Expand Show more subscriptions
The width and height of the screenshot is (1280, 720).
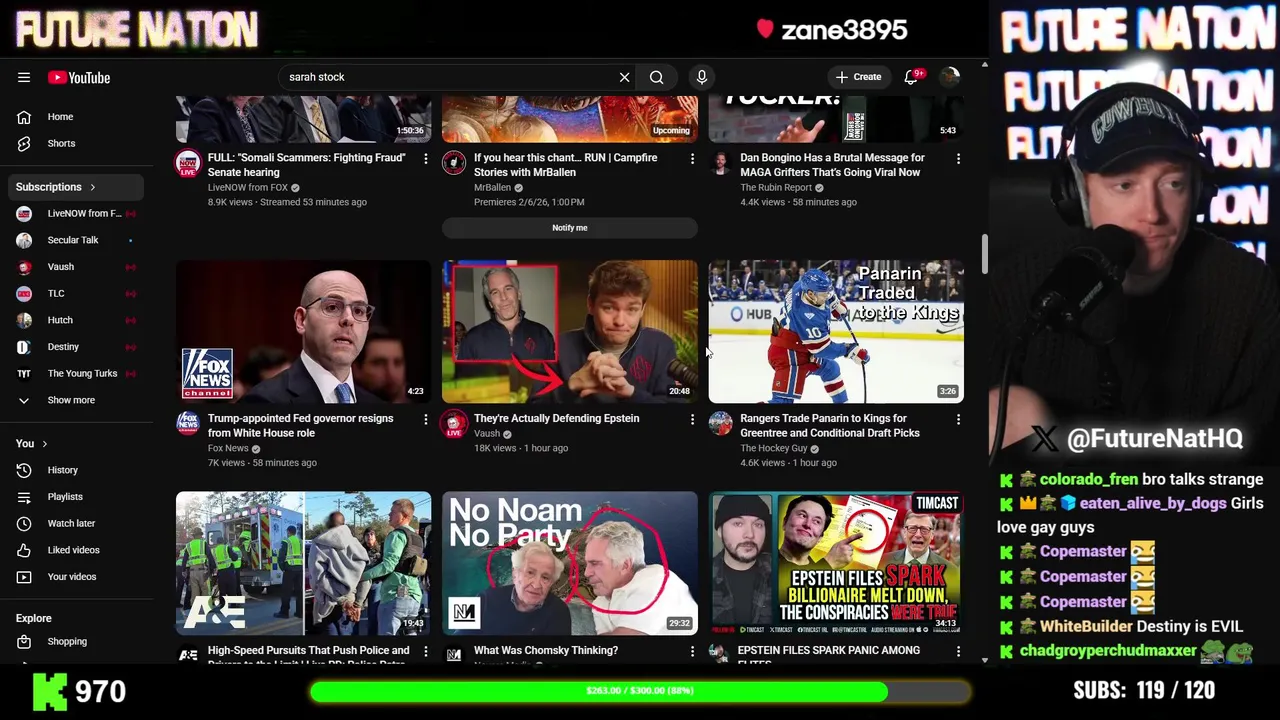coord(76,400)
